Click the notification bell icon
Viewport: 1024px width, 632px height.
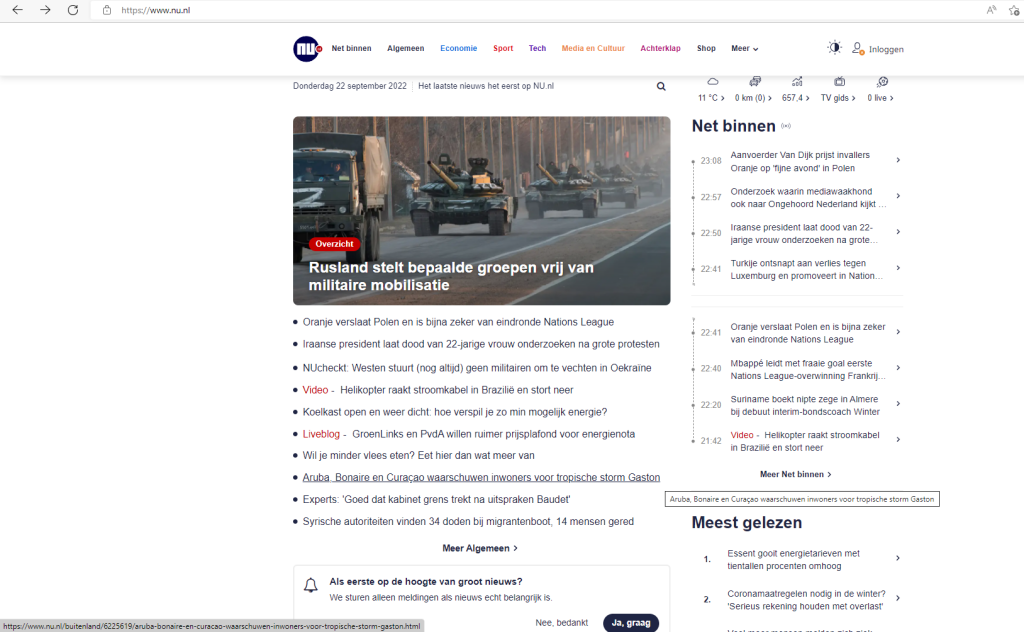(x=311, y=585)
